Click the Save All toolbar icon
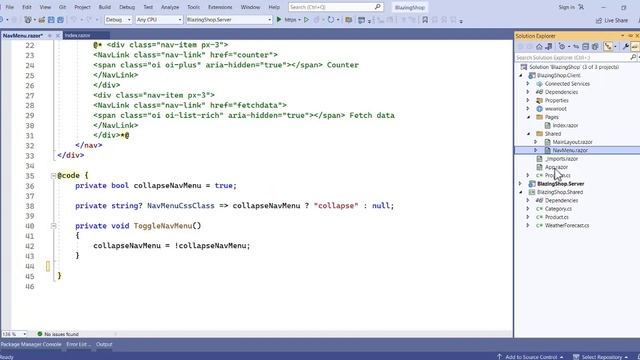640x360 pixels. (x=60, y=20)
